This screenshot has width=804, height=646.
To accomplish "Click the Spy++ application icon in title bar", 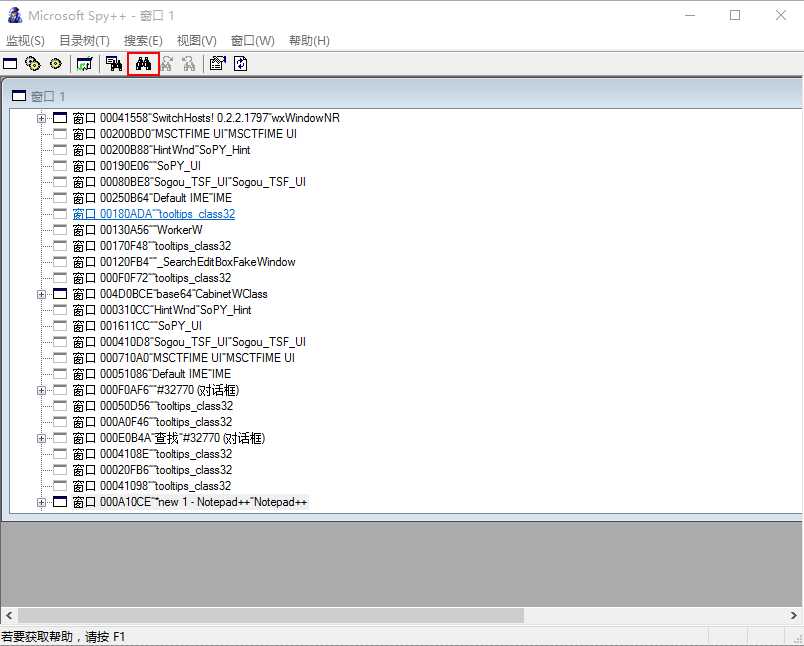I will 15,15.
